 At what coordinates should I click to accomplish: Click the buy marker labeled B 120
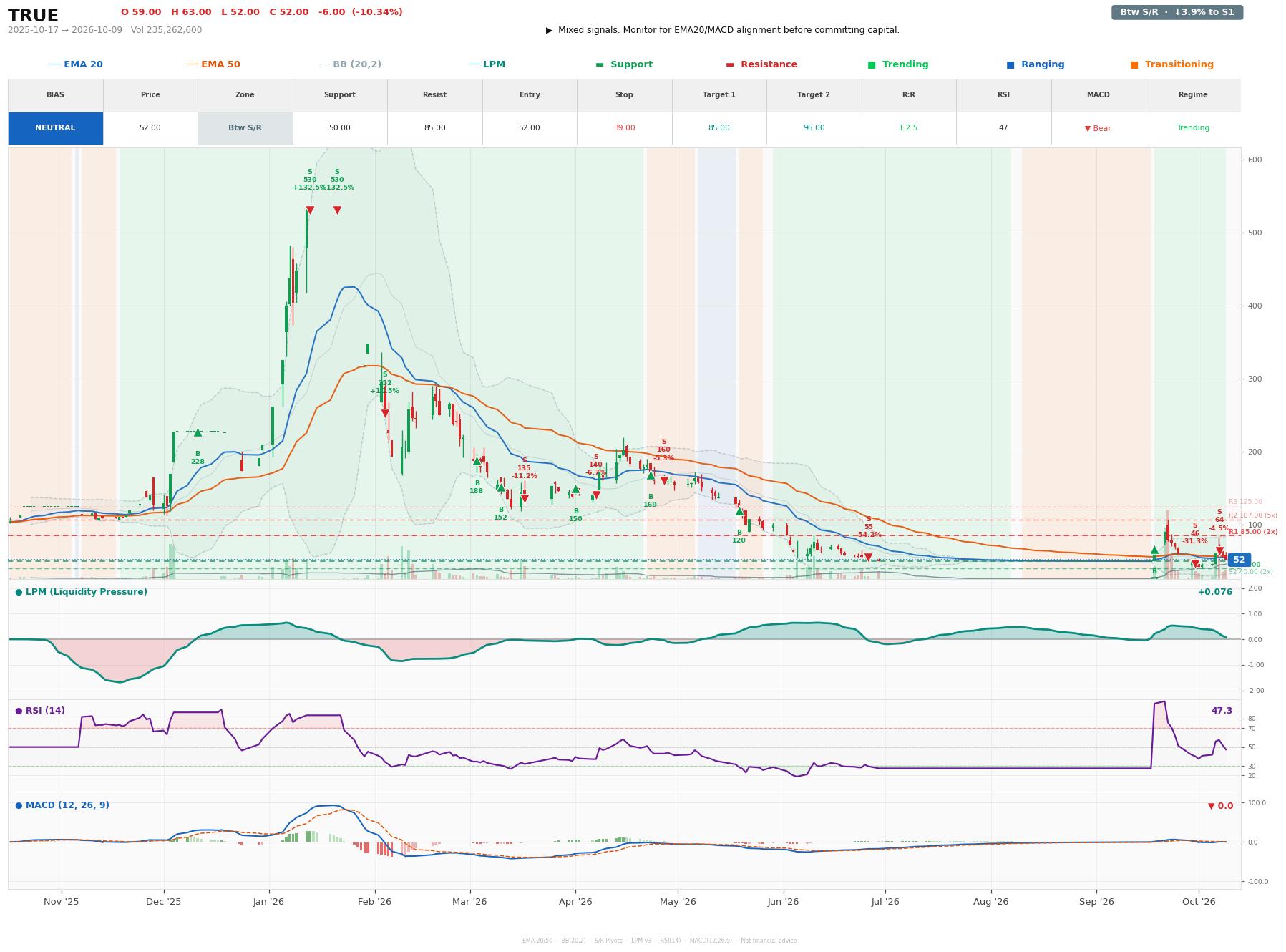pyautogui.click(x=739, y=511)
